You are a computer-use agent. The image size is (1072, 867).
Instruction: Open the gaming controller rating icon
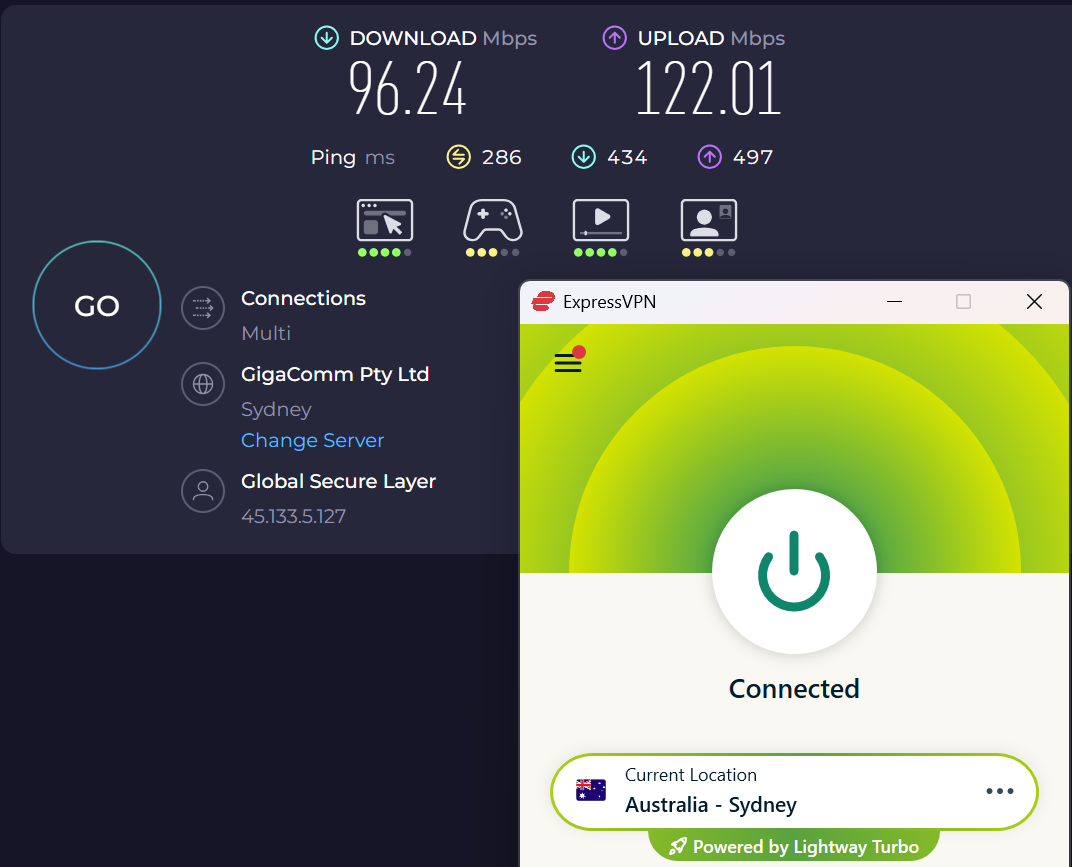pyautogui.click(x=493, y=220)
